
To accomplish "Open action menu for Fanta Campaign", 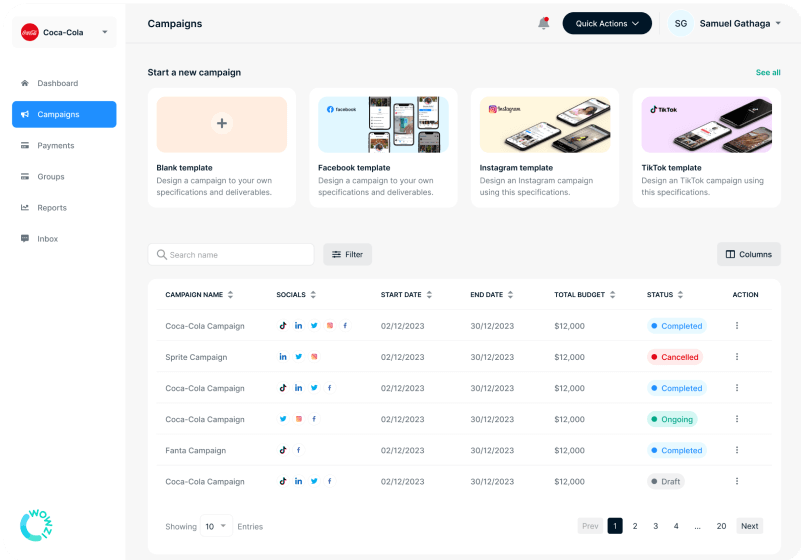I will point(737,450).
